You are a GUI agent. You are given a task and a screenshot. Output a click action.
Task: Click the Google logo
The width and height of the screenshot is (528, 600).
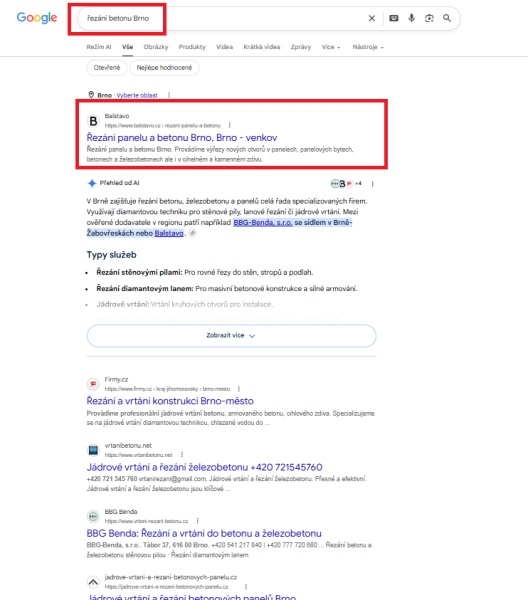pyautogui.click(x=37, y=18)
